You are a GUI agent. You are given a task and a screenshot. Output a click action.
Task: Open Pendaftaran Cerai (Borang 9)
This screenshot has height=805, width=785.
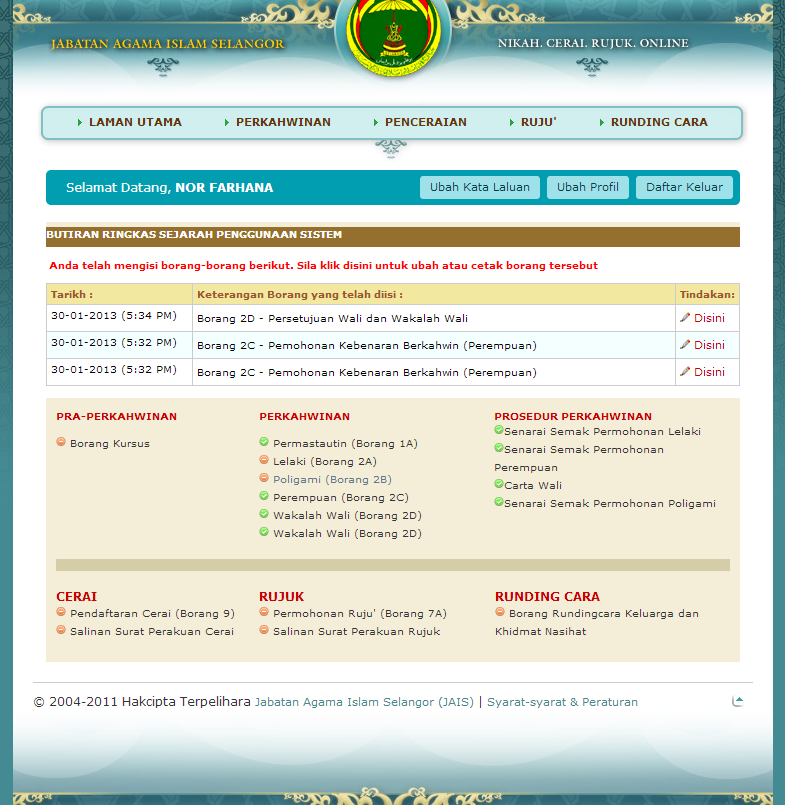(x=152, y=614)
